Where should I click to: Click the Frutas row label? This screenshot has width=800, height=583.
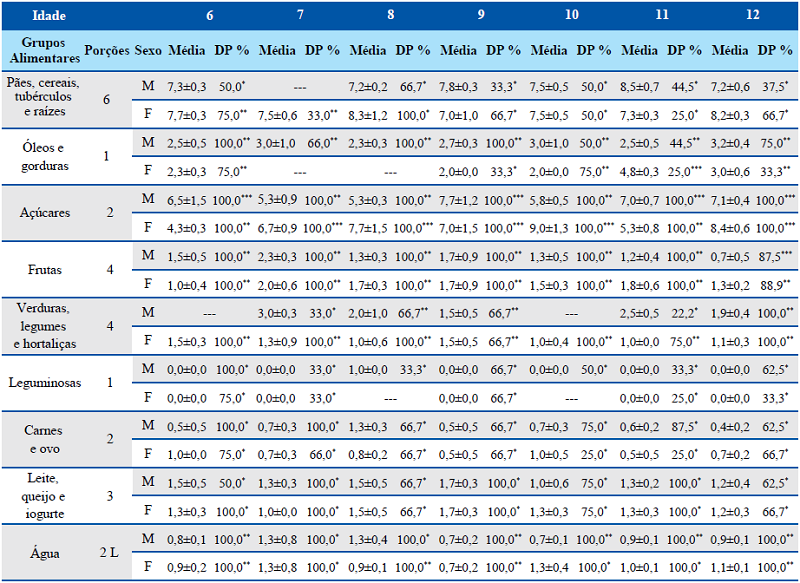(43, 270)
